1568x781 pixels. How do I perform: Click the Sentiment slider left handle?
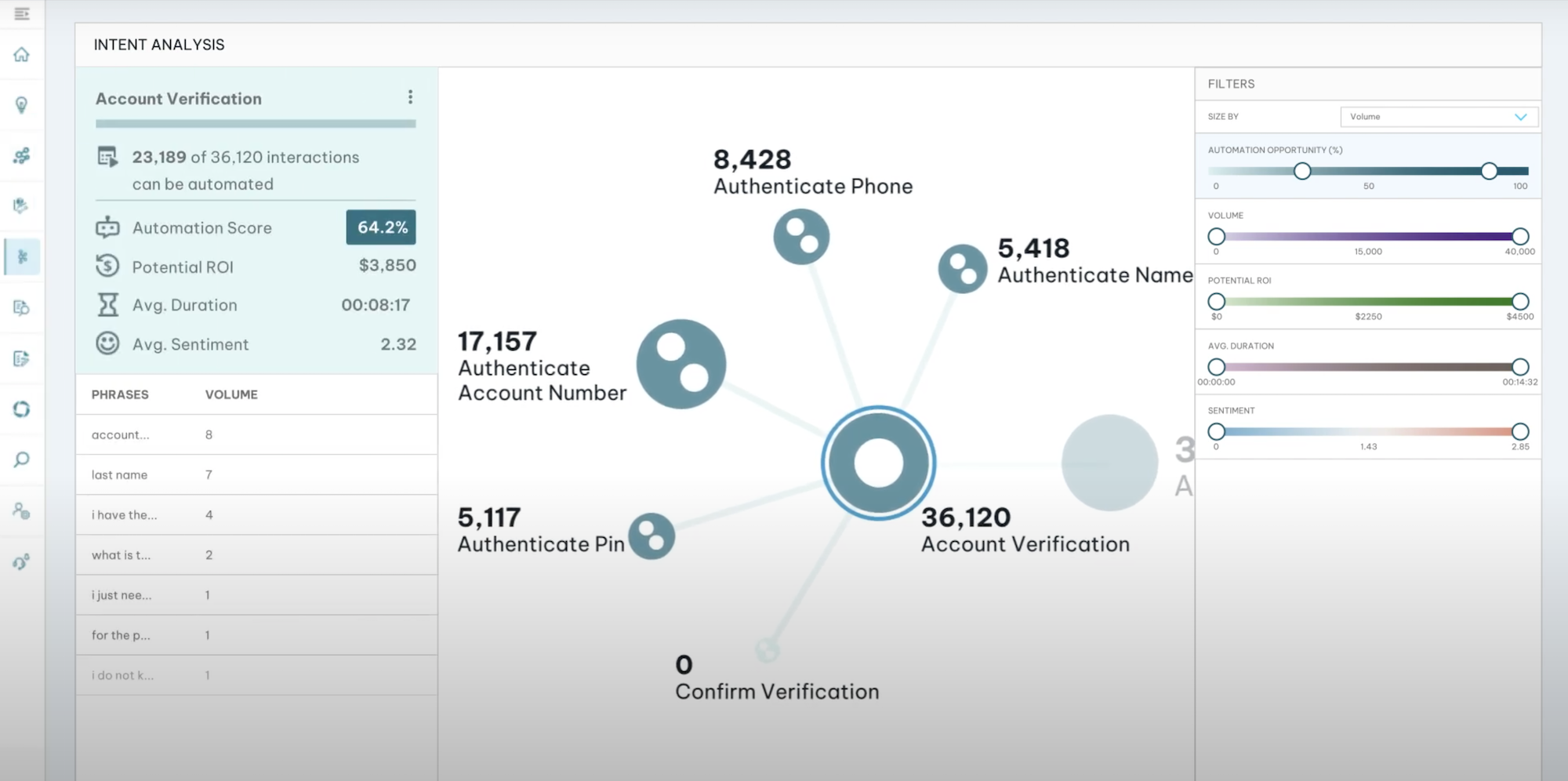click(x=1216, y=431)
